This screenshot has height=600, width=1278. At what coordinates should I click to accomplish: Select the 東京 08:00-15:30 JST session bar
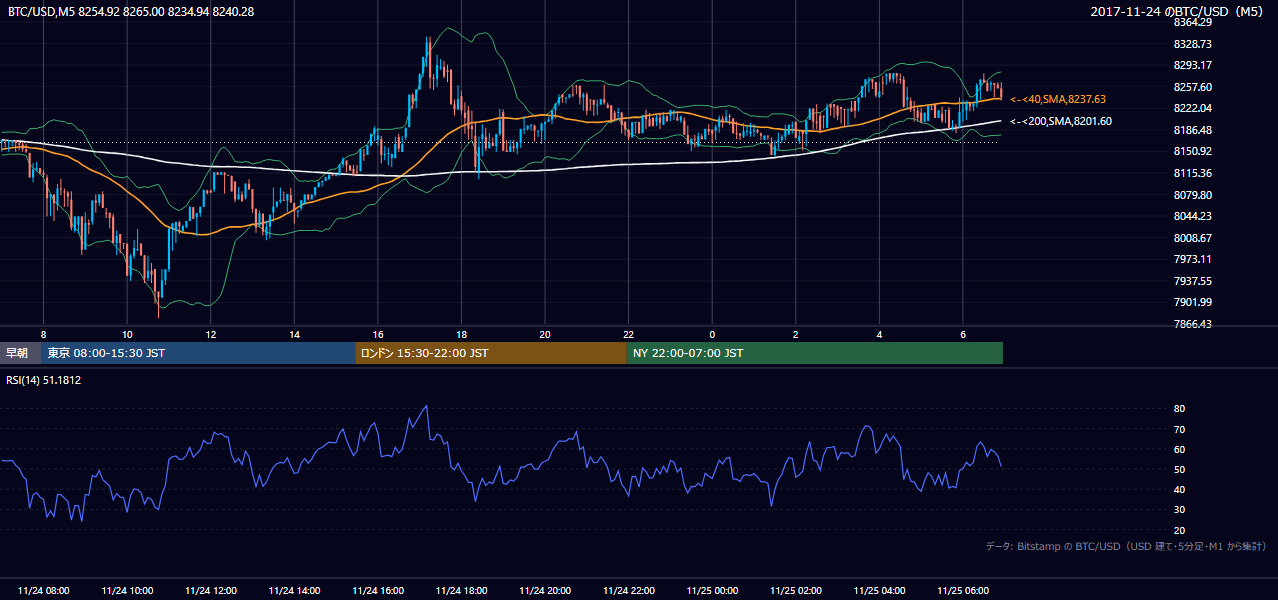(x=198, y=353)
